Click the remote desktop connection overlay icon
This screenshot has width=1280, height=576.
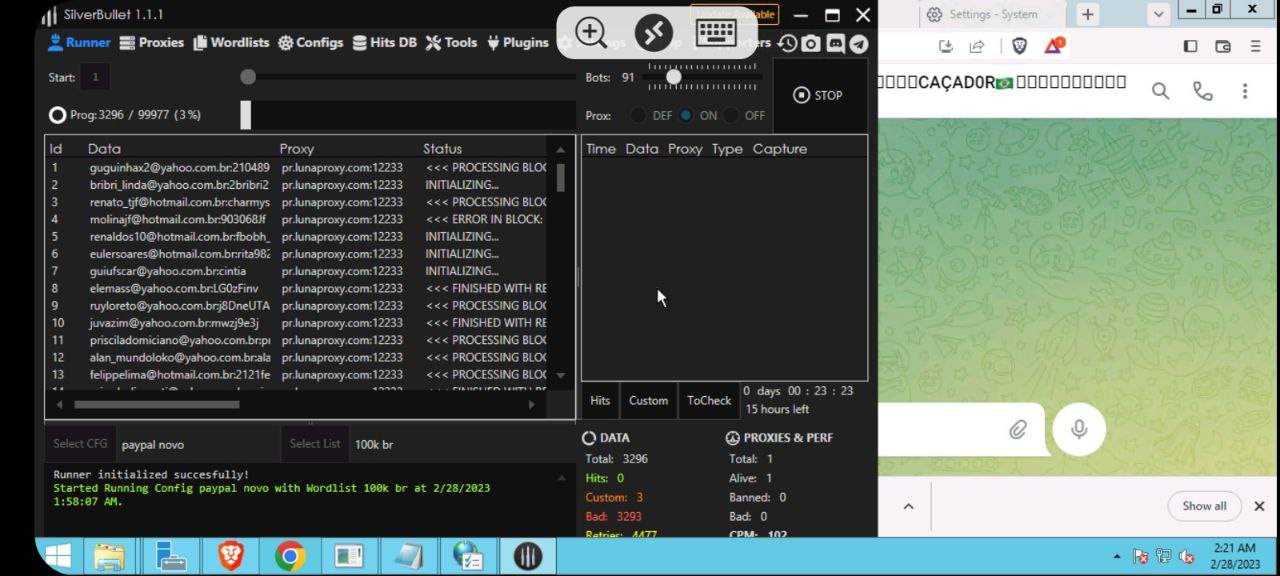point(653,33)
